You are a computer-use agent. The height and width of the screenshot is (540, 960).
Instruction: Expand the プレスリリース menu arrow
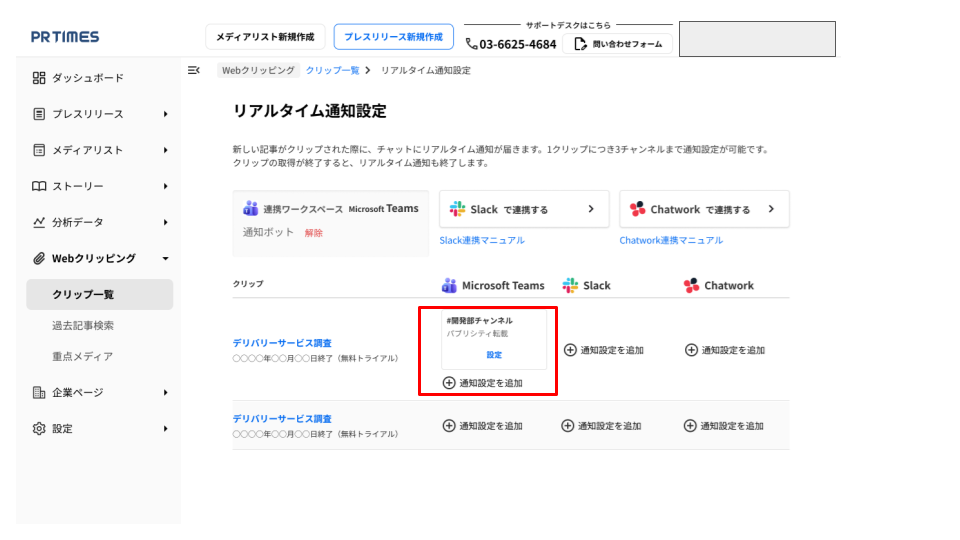click(165, 114)
